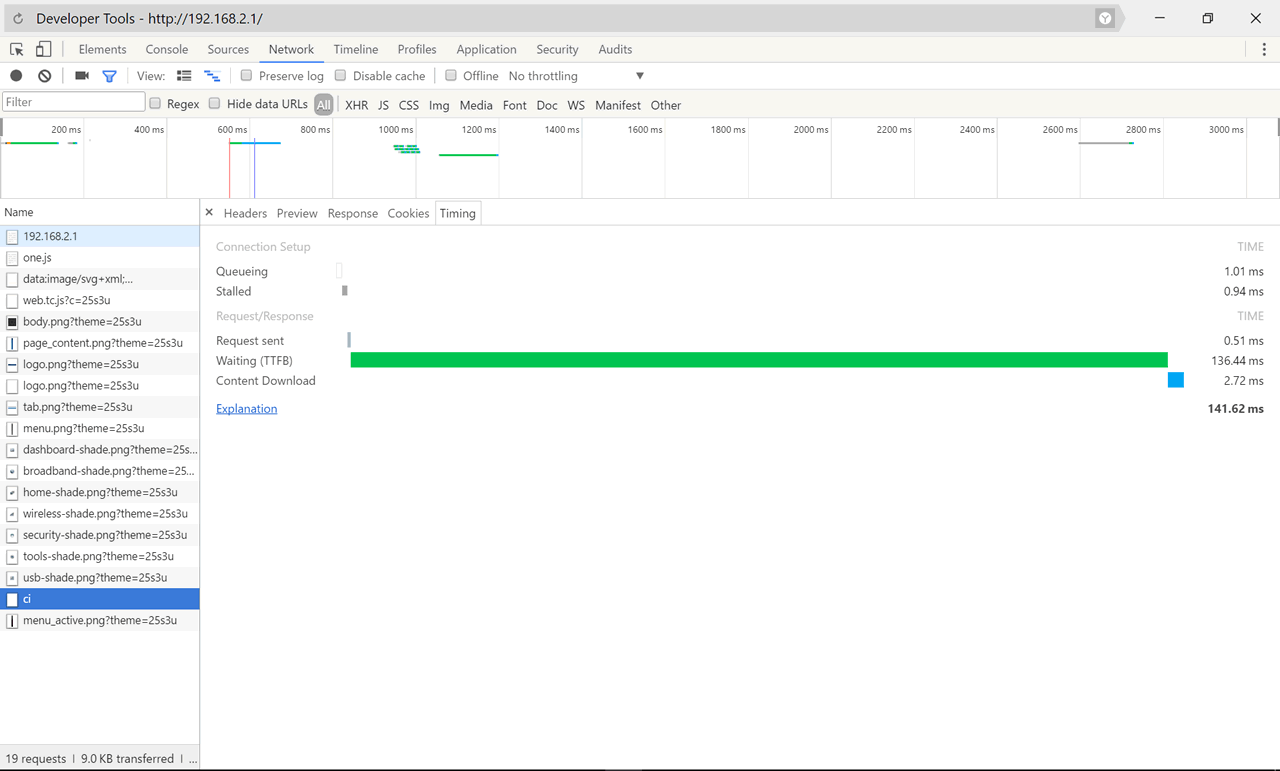1280x771 pixels.
Task: Toggle the filter funnel icon
Action: 110,76
